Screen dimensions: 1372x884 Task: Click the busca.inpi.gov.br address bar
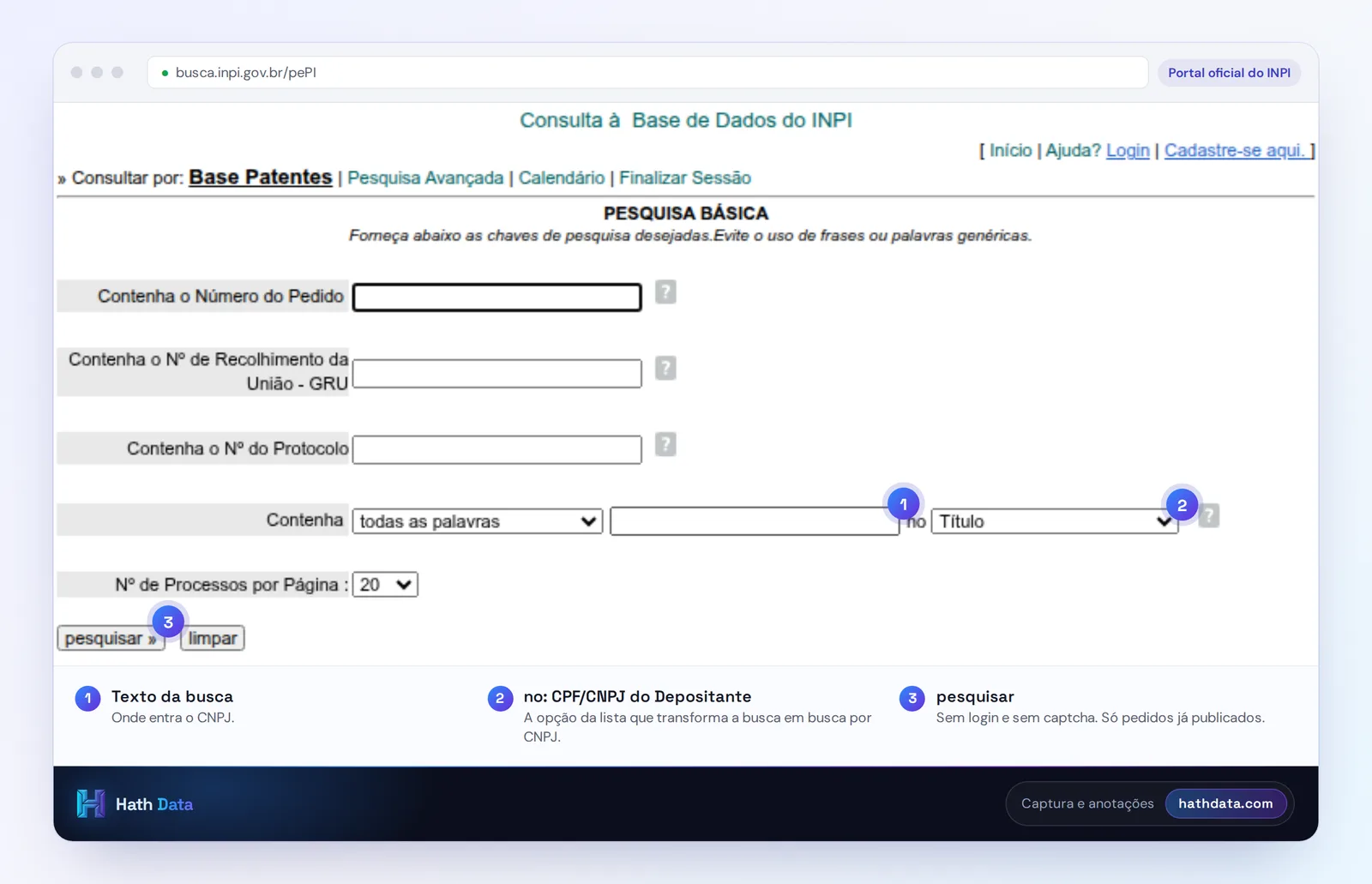(647, 73)
